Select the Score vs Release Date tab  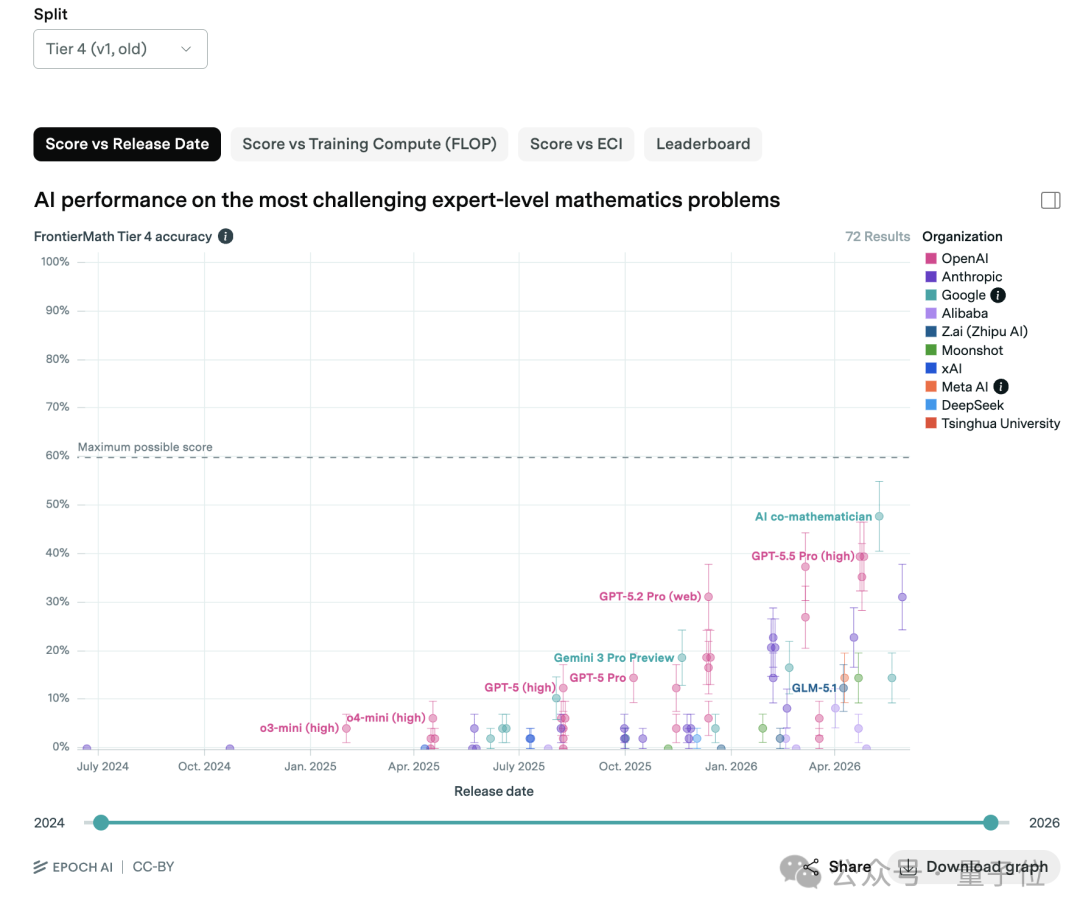[127, 144]
